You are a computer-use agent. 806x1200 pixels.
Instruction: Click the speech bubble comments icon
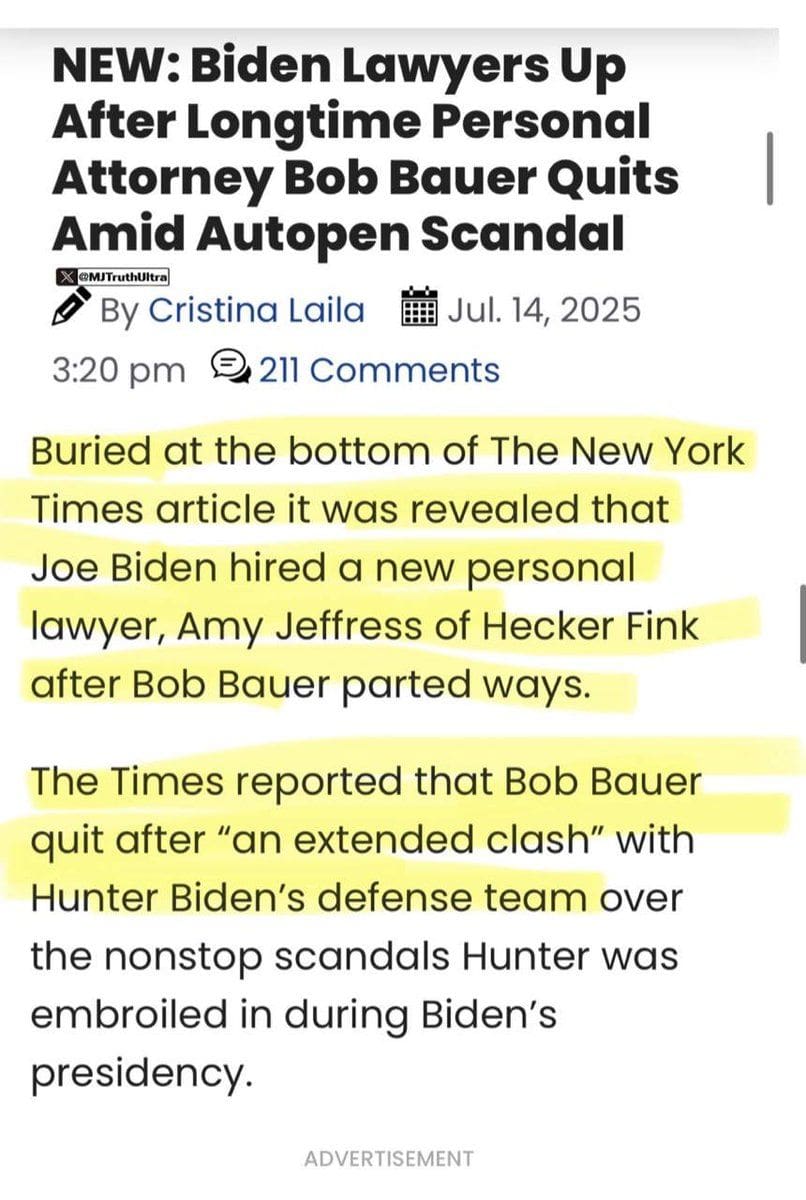[x=231, y=369]
